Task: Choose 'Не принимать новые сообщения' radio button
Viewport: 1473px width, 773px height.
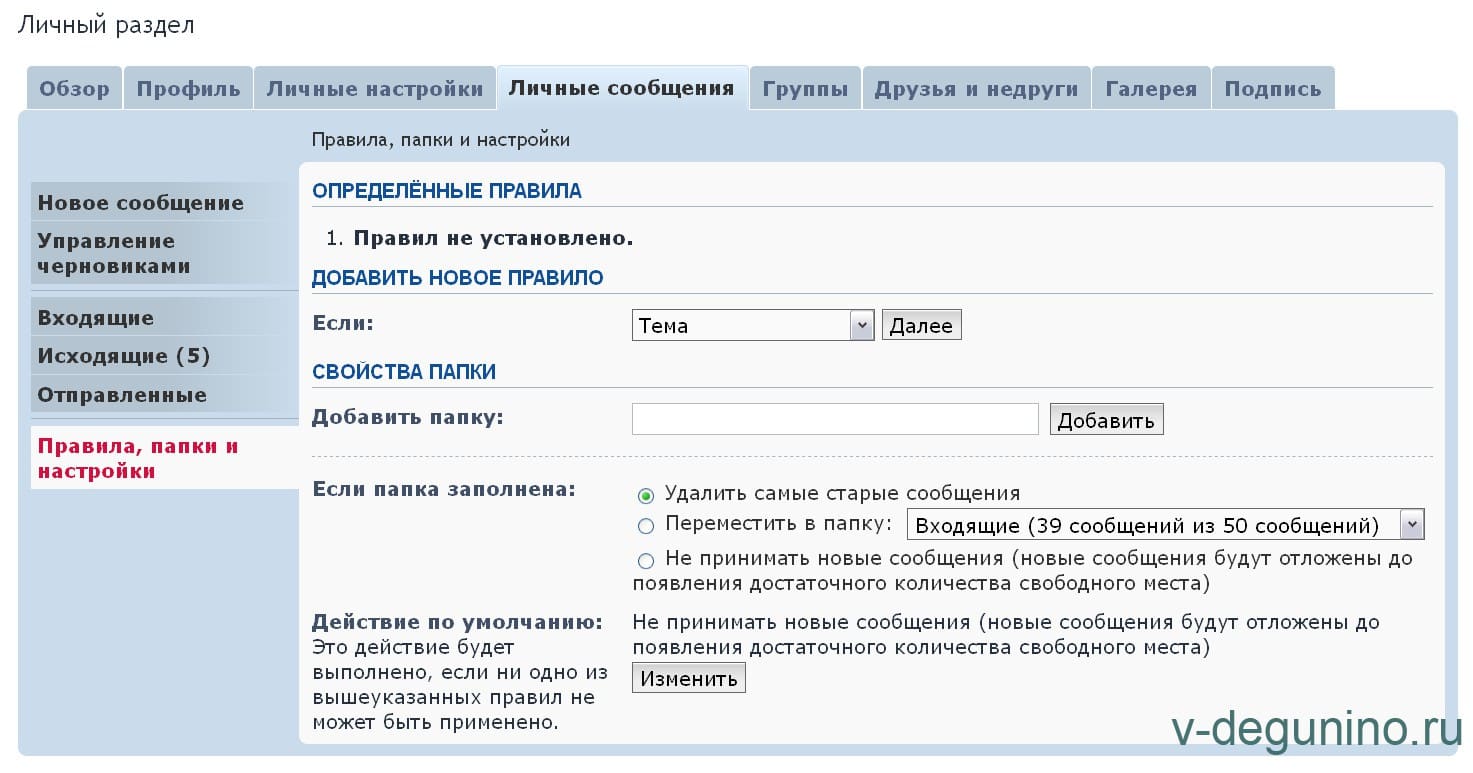Action: pyautogui.click(x=646, y=561)
